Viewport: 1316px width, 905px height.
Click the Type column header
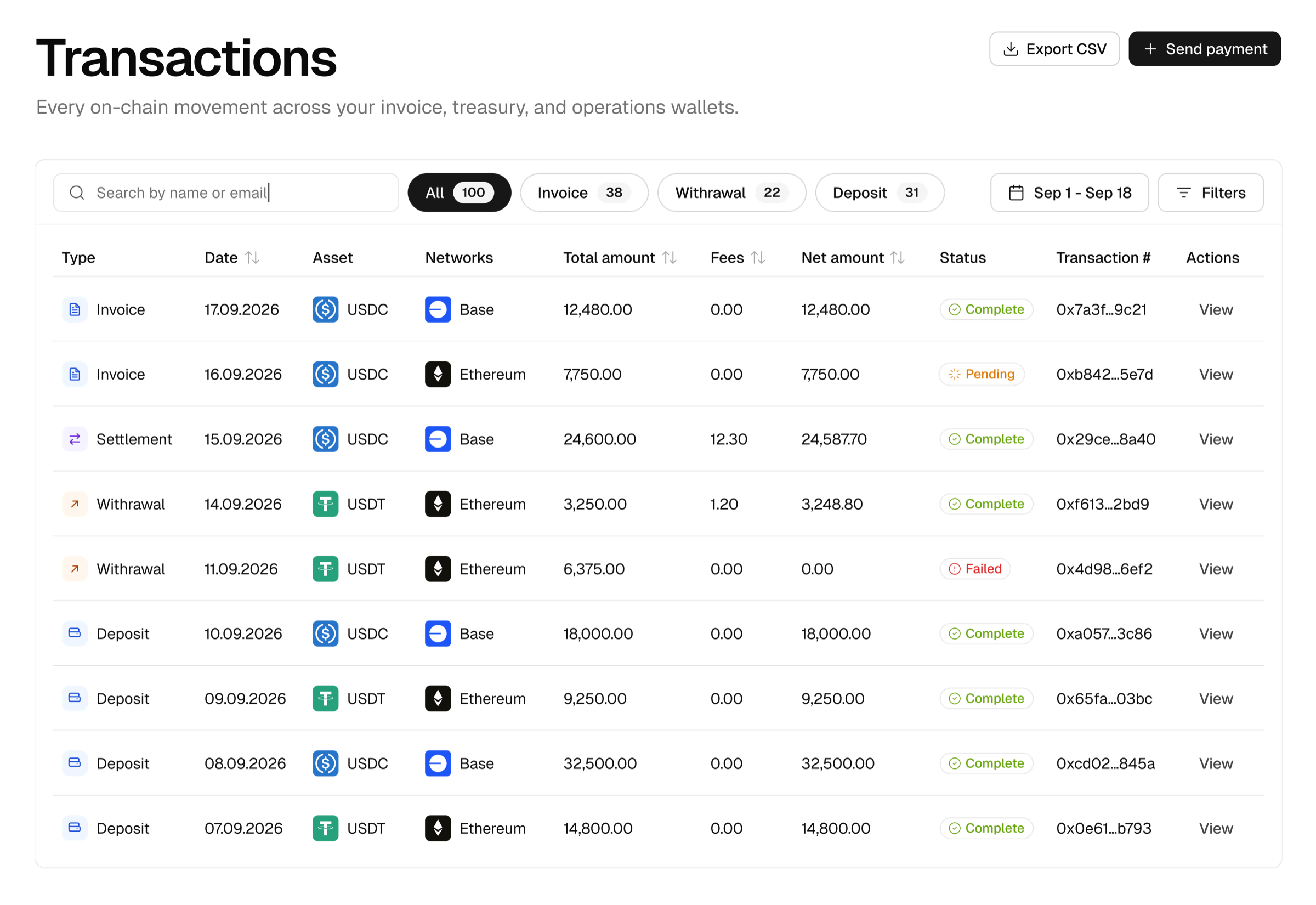(x=78, y=258)
